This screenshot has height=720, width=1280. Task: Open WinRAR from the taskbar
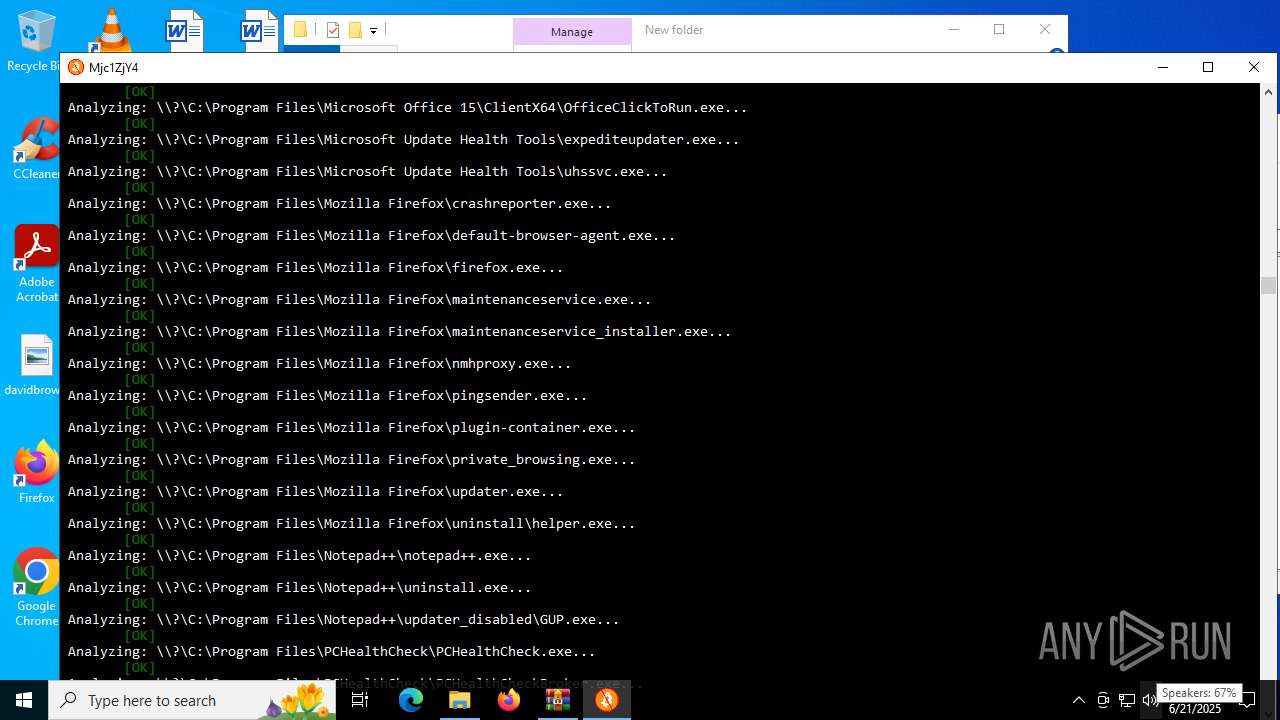557,700
